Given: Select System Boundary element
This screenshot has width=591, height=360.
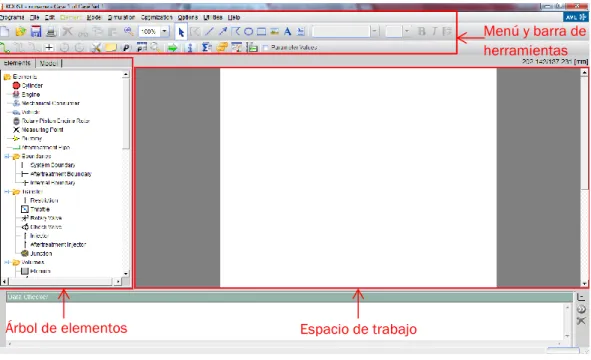Looking at the screenshot, I should click(x=52, y=165).
